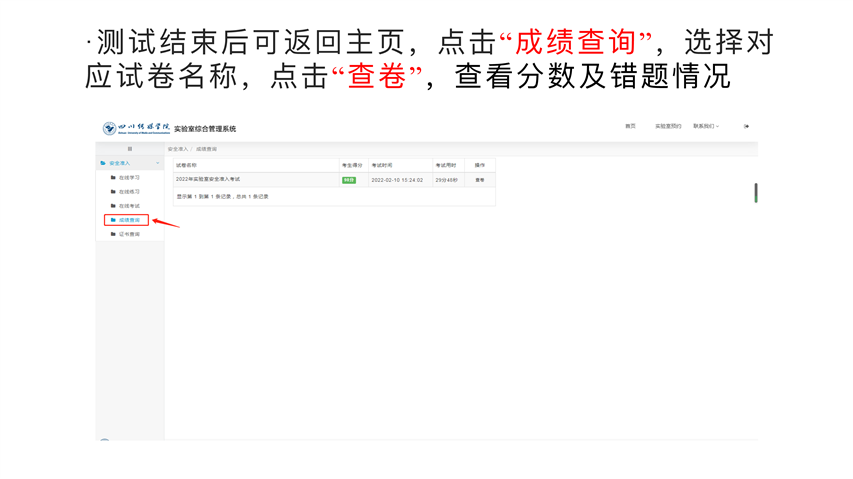The width and height of the screenshot is (853, 479).
Task: Open 证书查询 text in the sidebar
Action: [130, 234]
